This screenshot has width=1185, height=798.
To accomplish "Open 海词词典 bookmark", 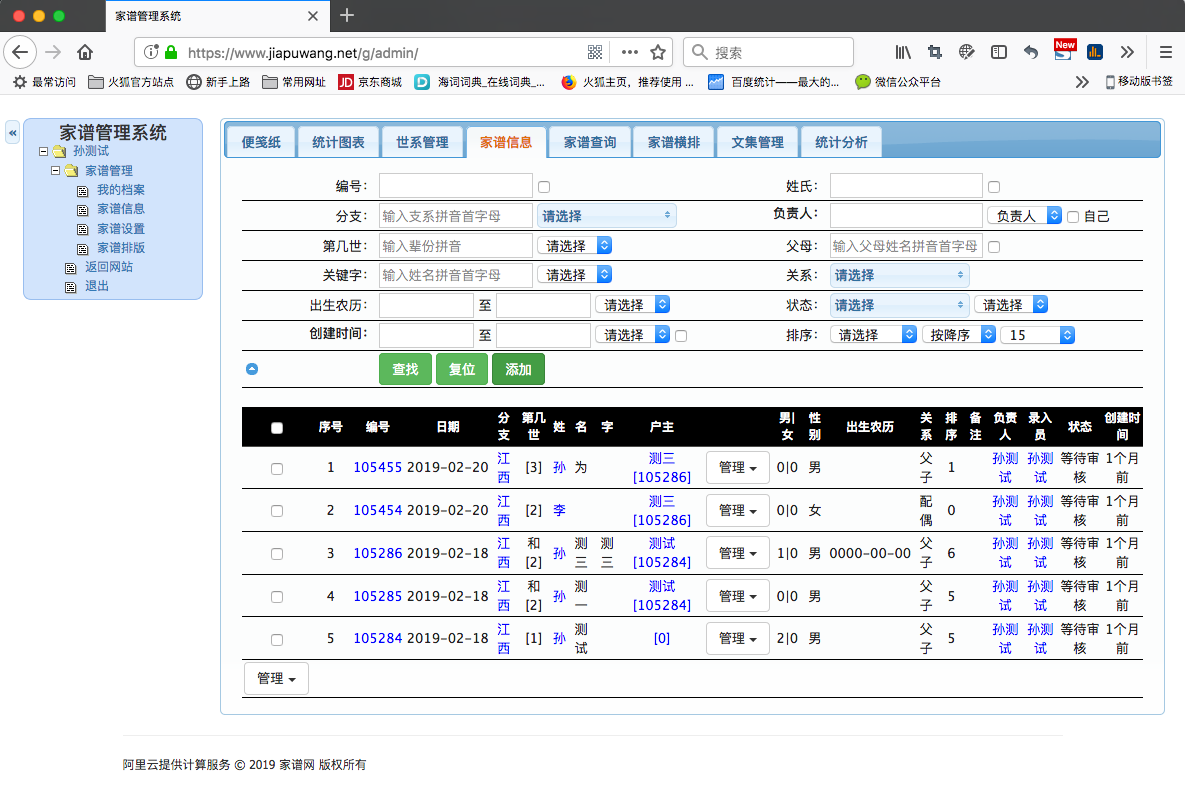I will (x=480, y=82).
